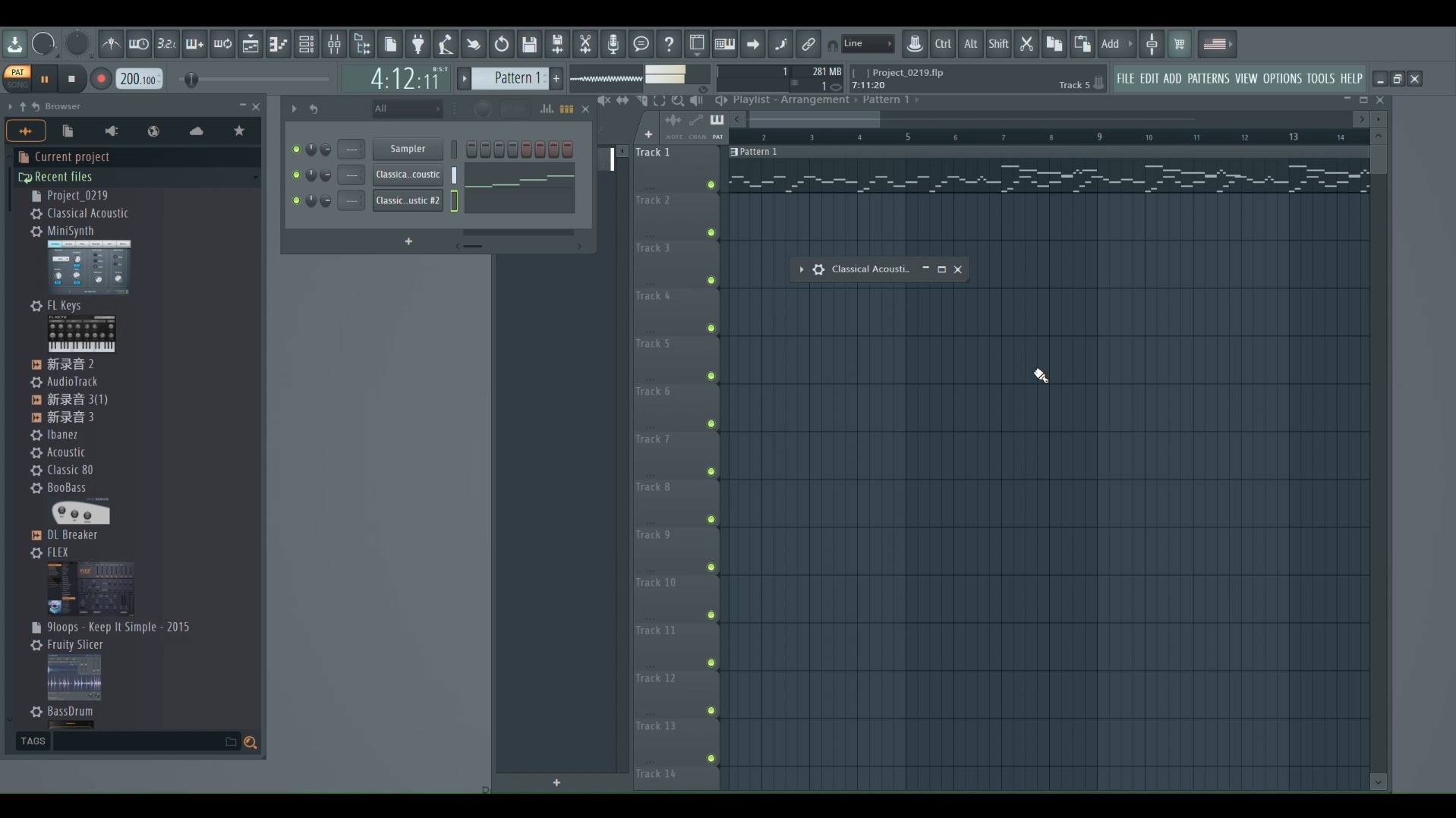This screenshot has height=818, width=1456.
Task: Click the graph editor bars icon in Channel Rack
Action: (x=547, y=109)
